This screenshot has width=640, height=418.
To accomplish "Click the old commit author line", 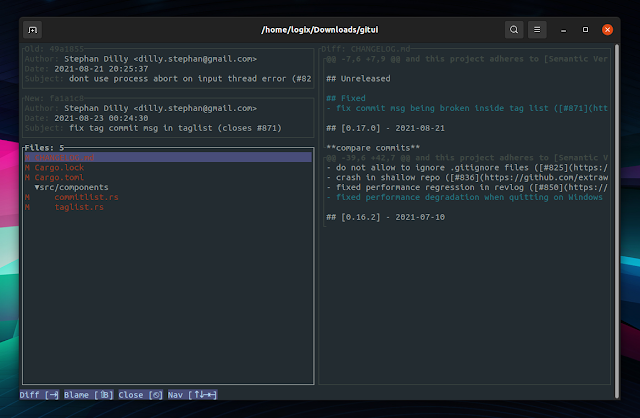I will click(x=140, y=58).
